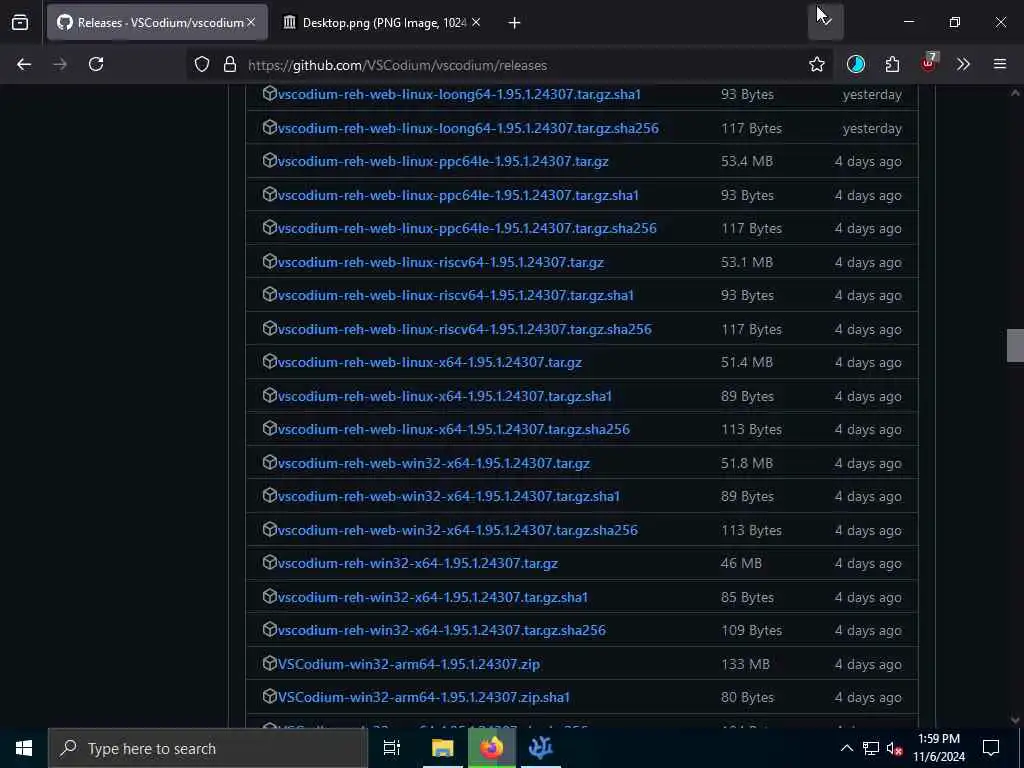Image resolution: width=1024 pixels, height=768 pixels.
Task: Download vscodium-reh-web-linux-x64 tar.gz.sha1
Action: [x=445, y=396]
